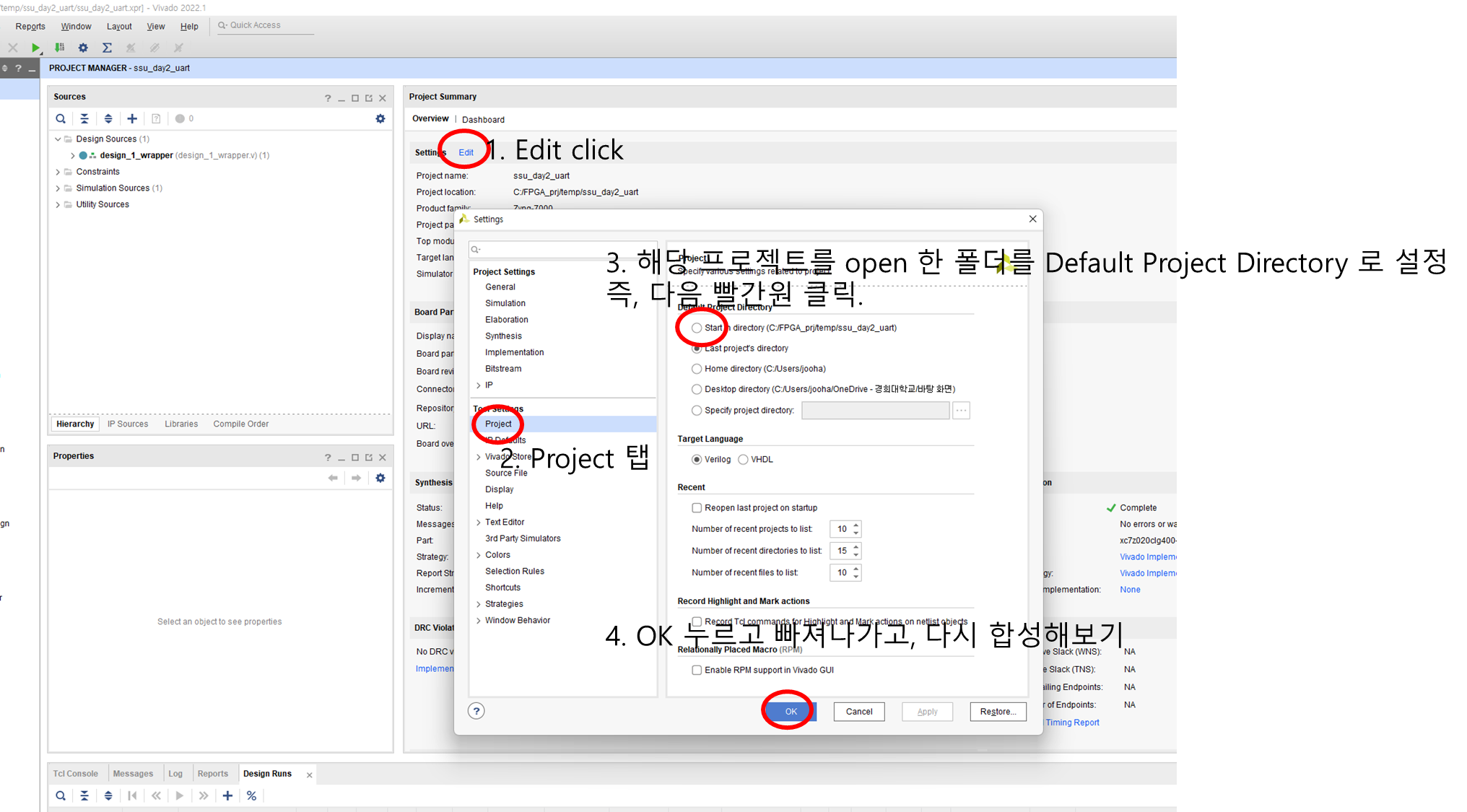Click the green Run arrow in toolbar
This screenshot has width=1467, height=812.
click(35, 48)
